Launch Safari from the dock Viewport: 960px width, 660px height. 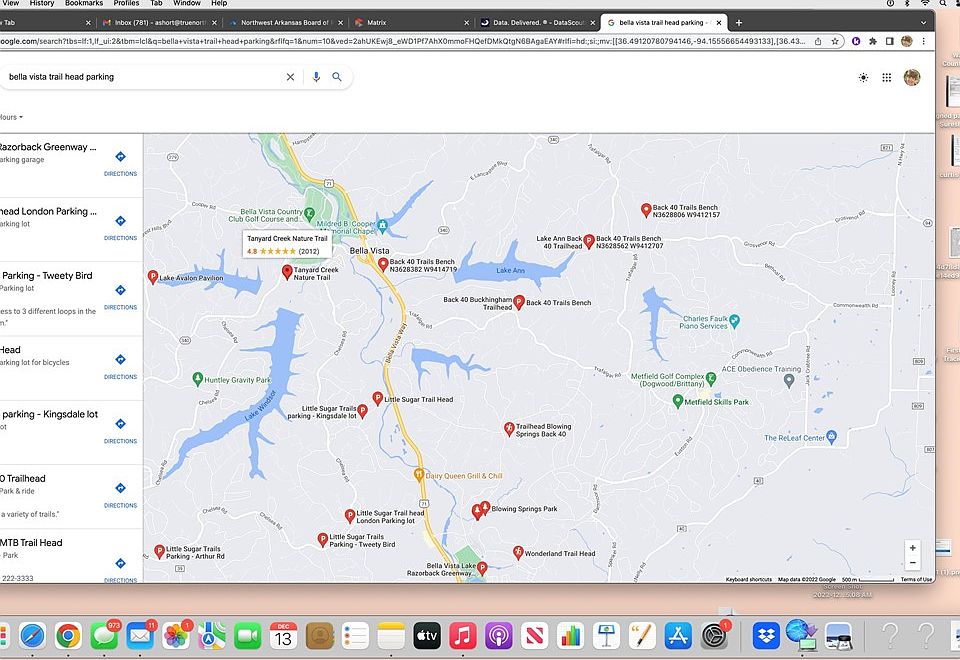pos(32,637)
